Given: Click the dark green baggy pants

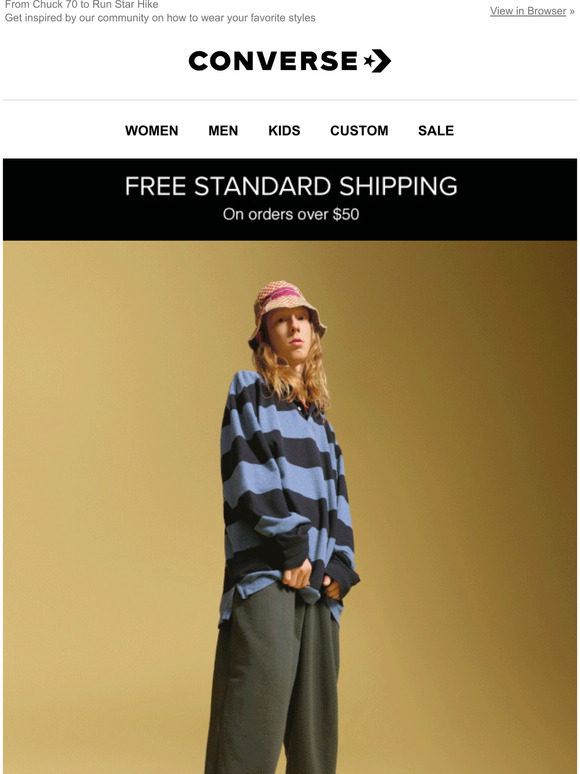Looking at the screenshot, I should pos(272,686).
